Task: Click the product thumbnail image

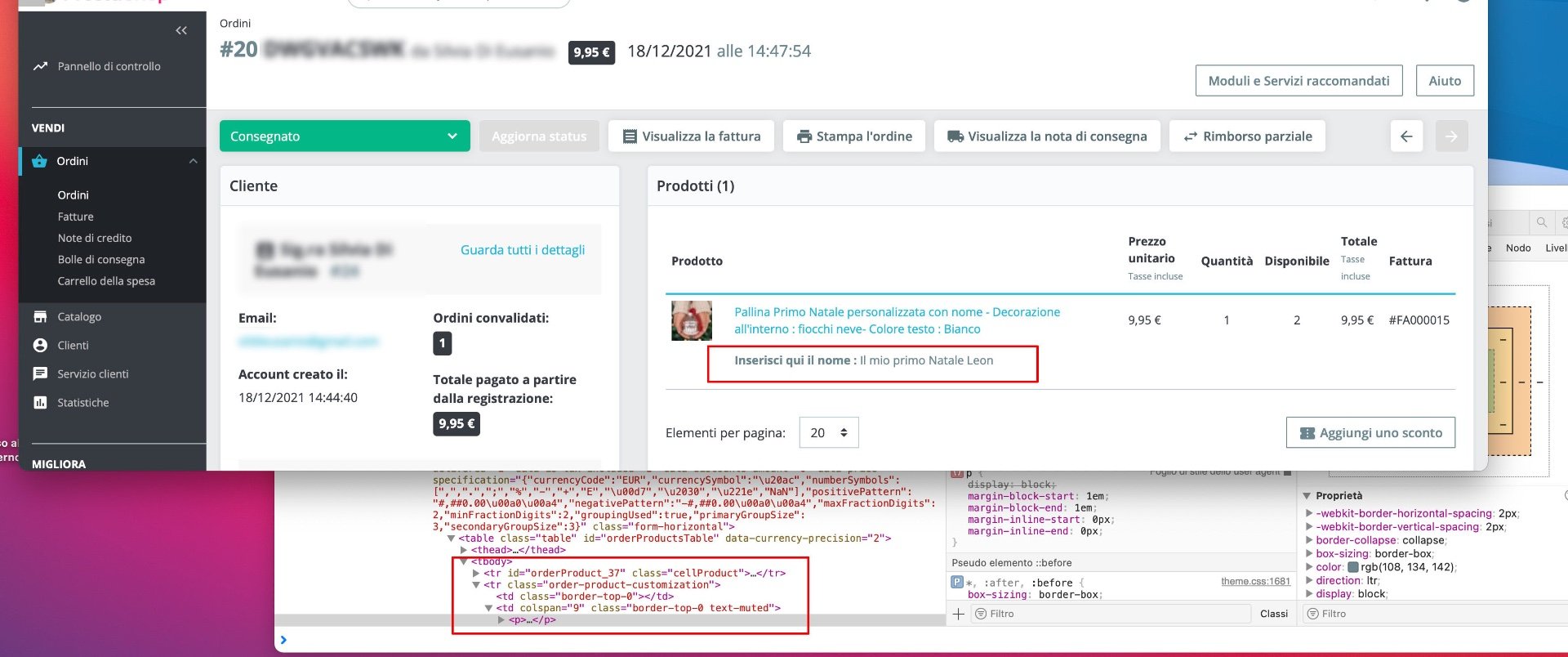Action: (692, 320)
